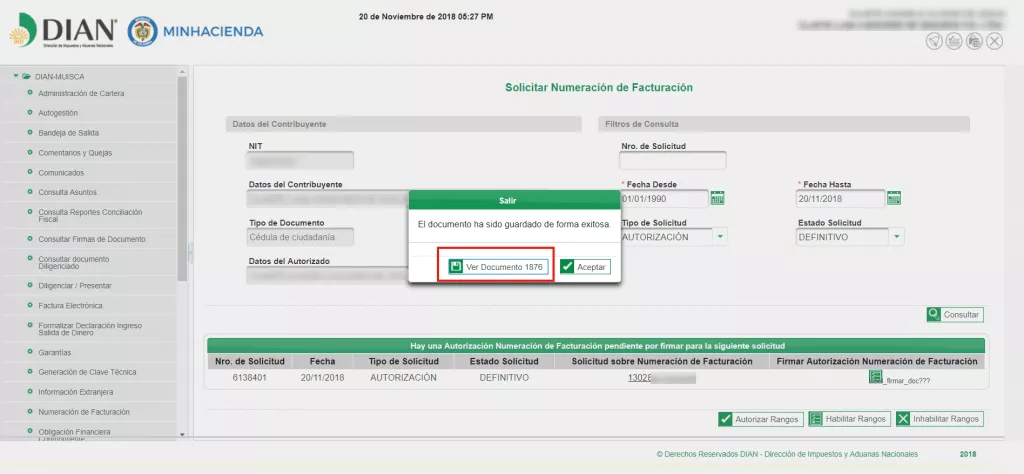Click the firmar document icon in table
Screen dimensions: 1024x474
point(875,378)
